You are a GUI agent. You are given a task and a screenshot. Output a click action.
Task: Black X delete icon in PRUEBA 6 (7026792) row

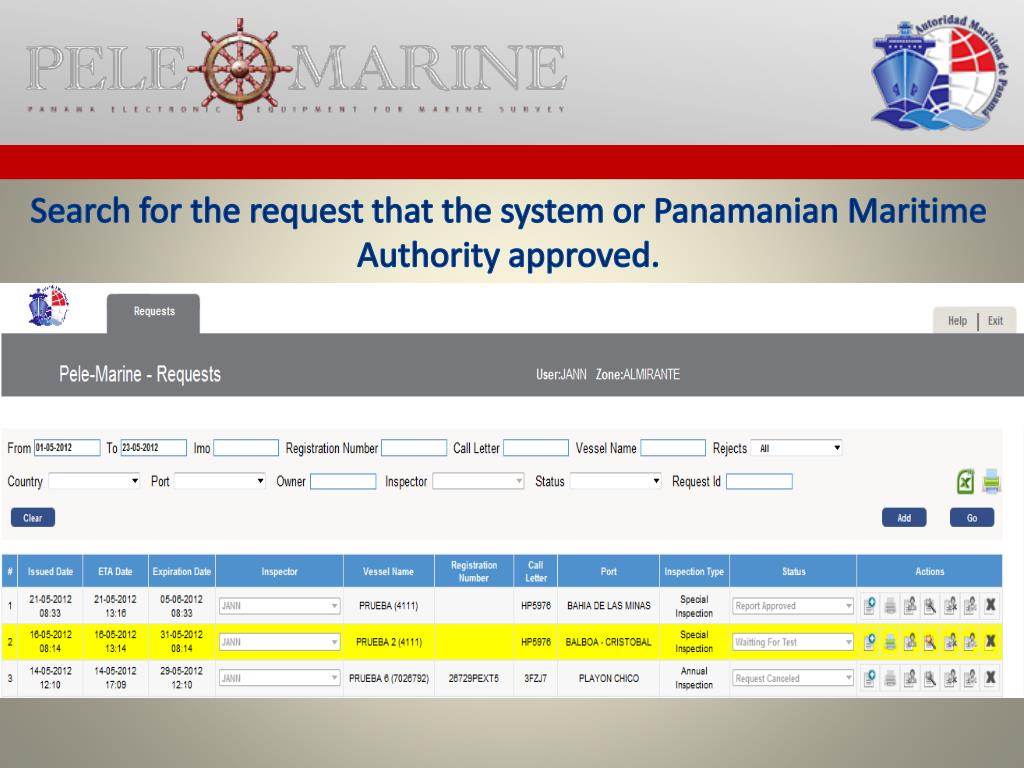tap(990, 678)
